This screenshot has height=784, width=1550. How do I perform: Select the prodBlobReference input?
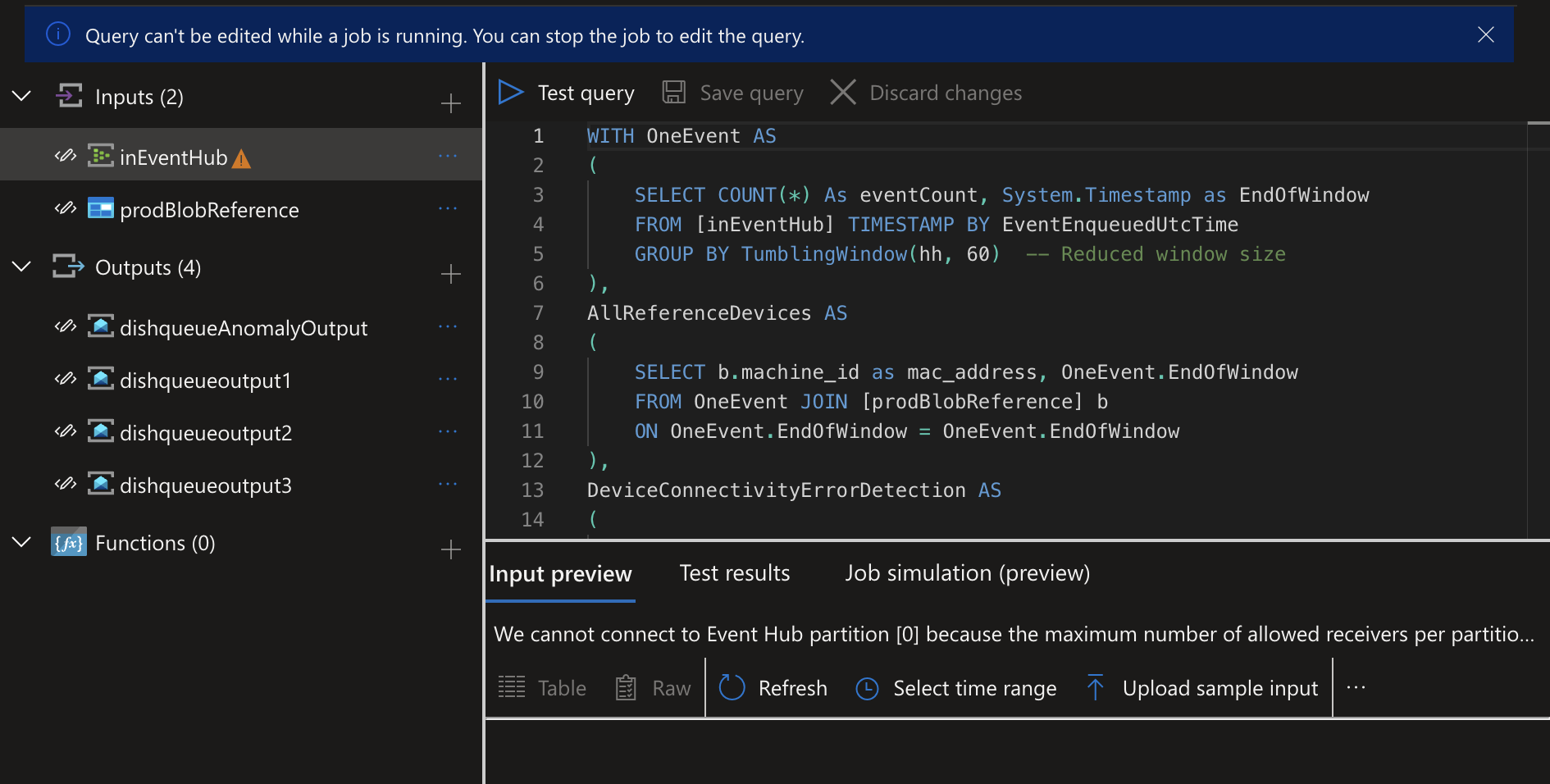click(209, 210)
